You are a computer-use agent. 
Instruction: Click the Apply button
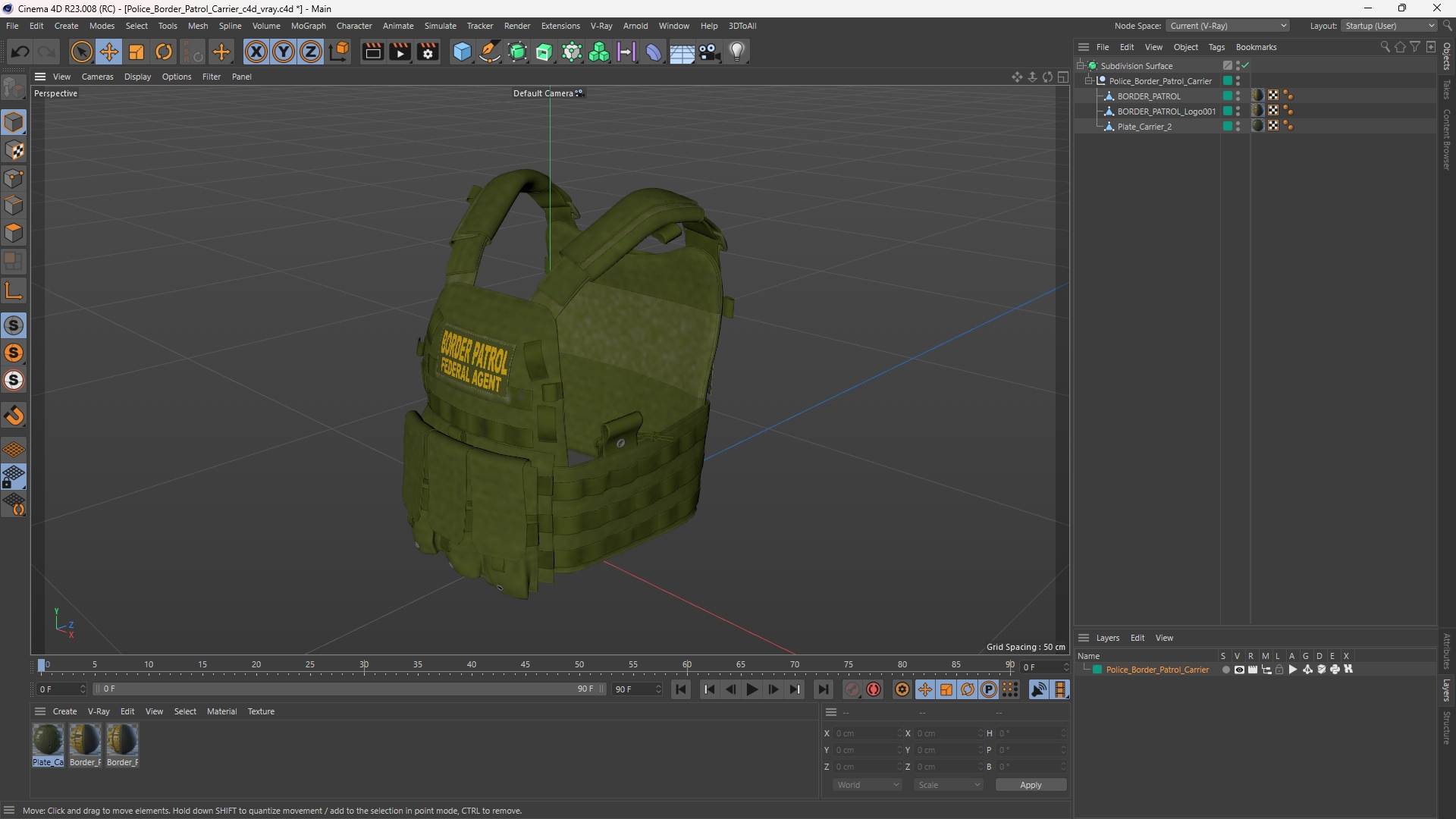(x=1031, y=785)
